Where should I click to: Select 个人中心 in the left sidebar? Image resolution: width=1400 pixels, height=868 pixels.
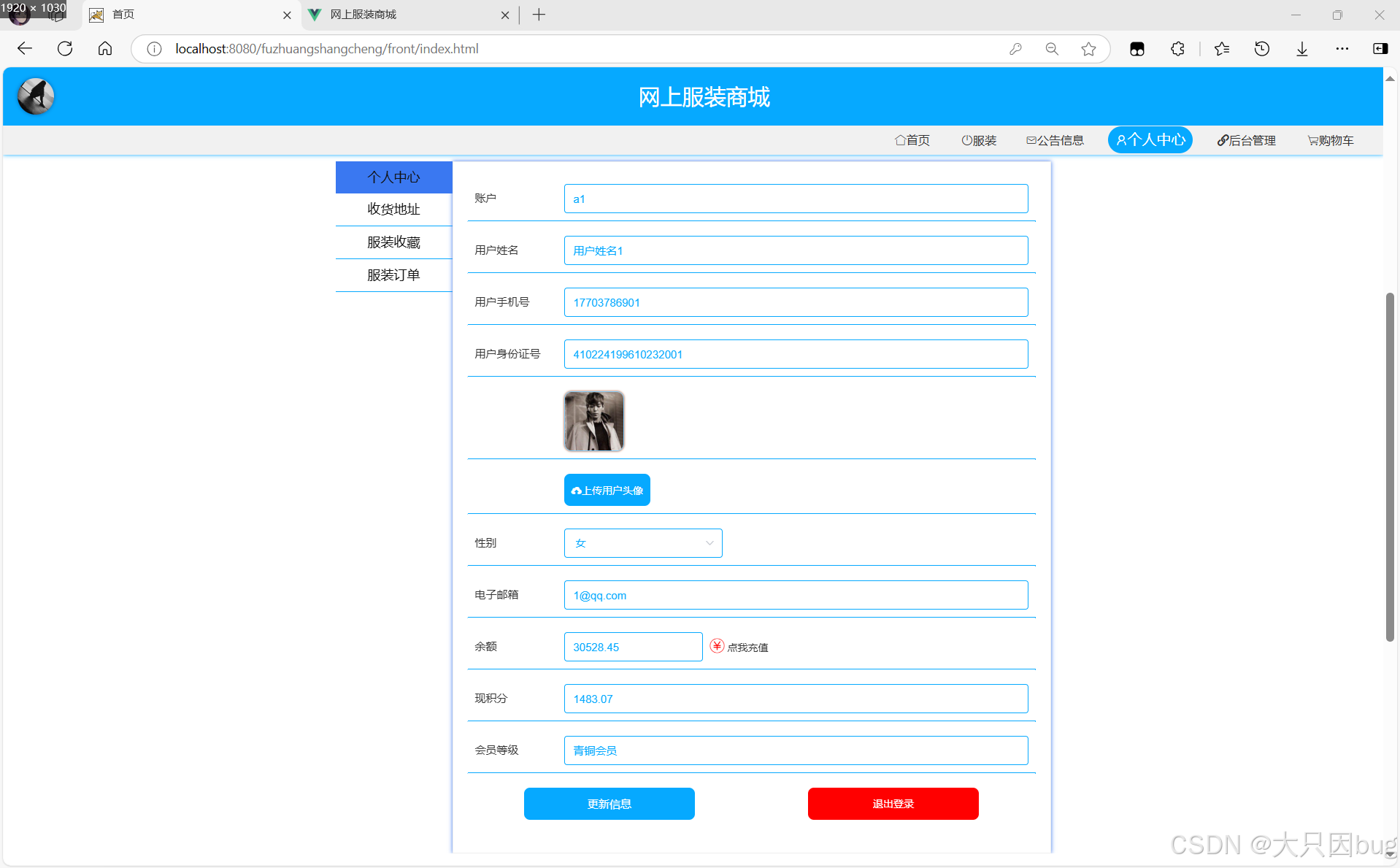394,177
